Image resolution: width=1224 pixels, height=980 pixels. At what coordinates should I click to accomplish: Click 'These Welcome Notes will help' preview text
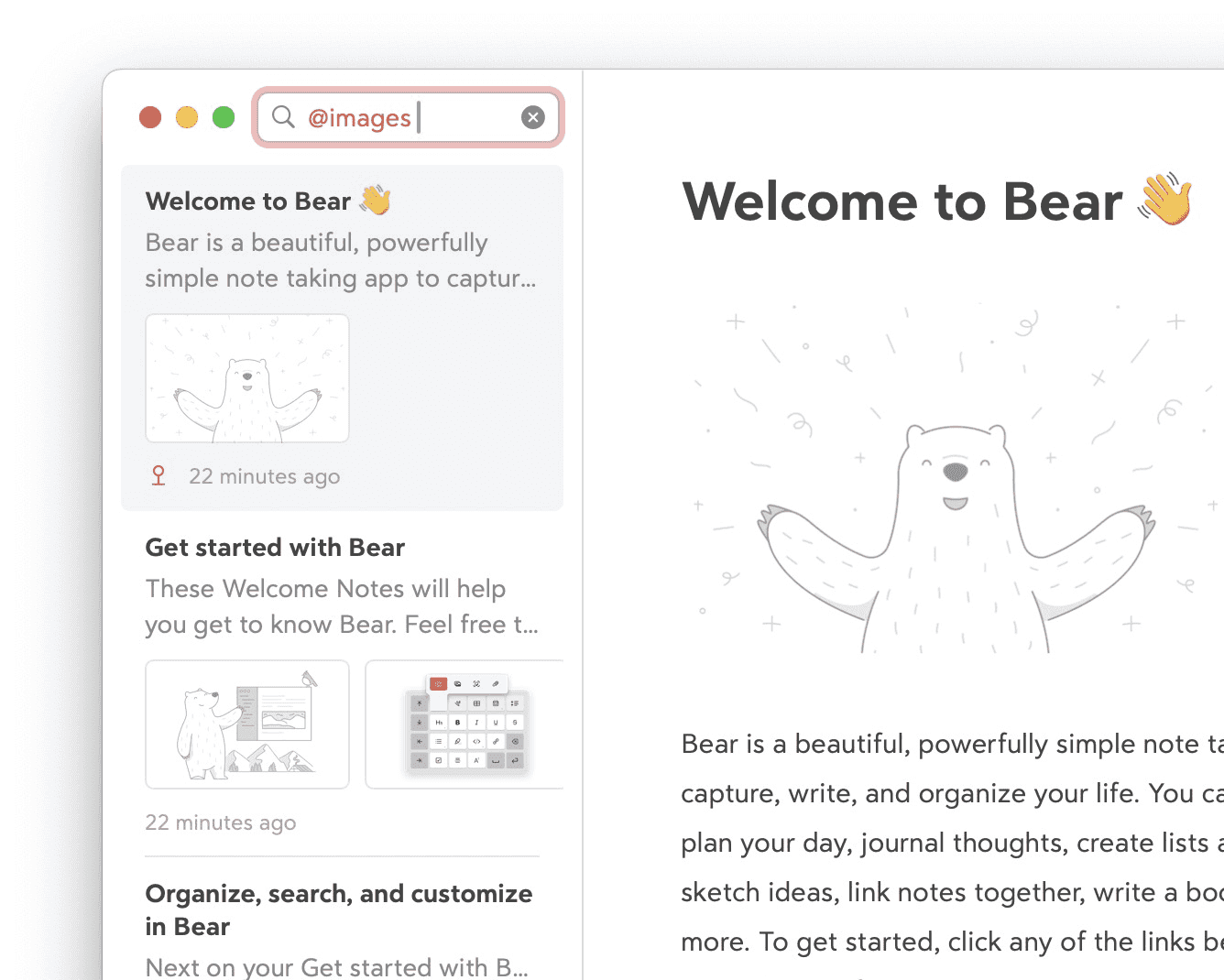click(x=325, y=589)
